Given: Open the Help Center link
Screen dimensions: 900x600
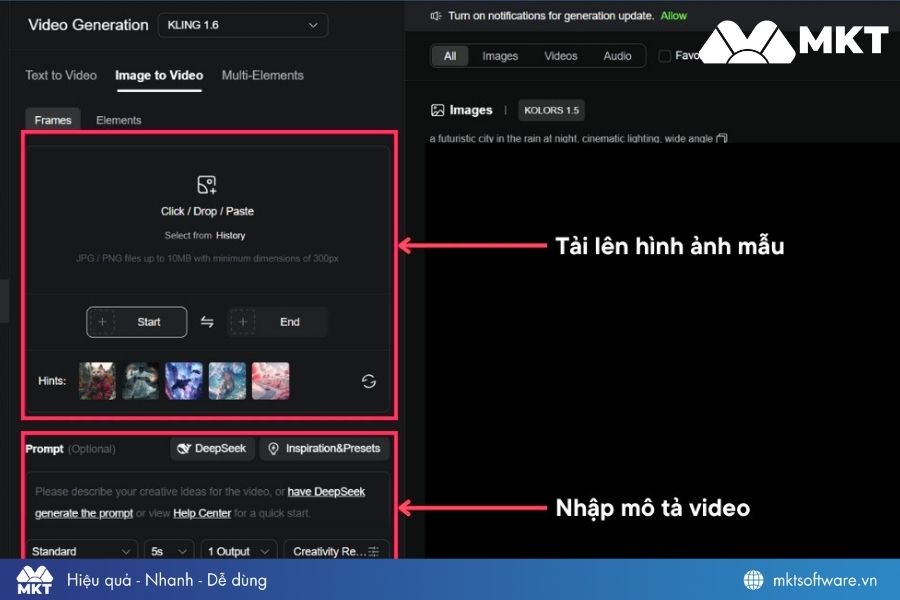Looking at the screenshot, I should point(202,513).
